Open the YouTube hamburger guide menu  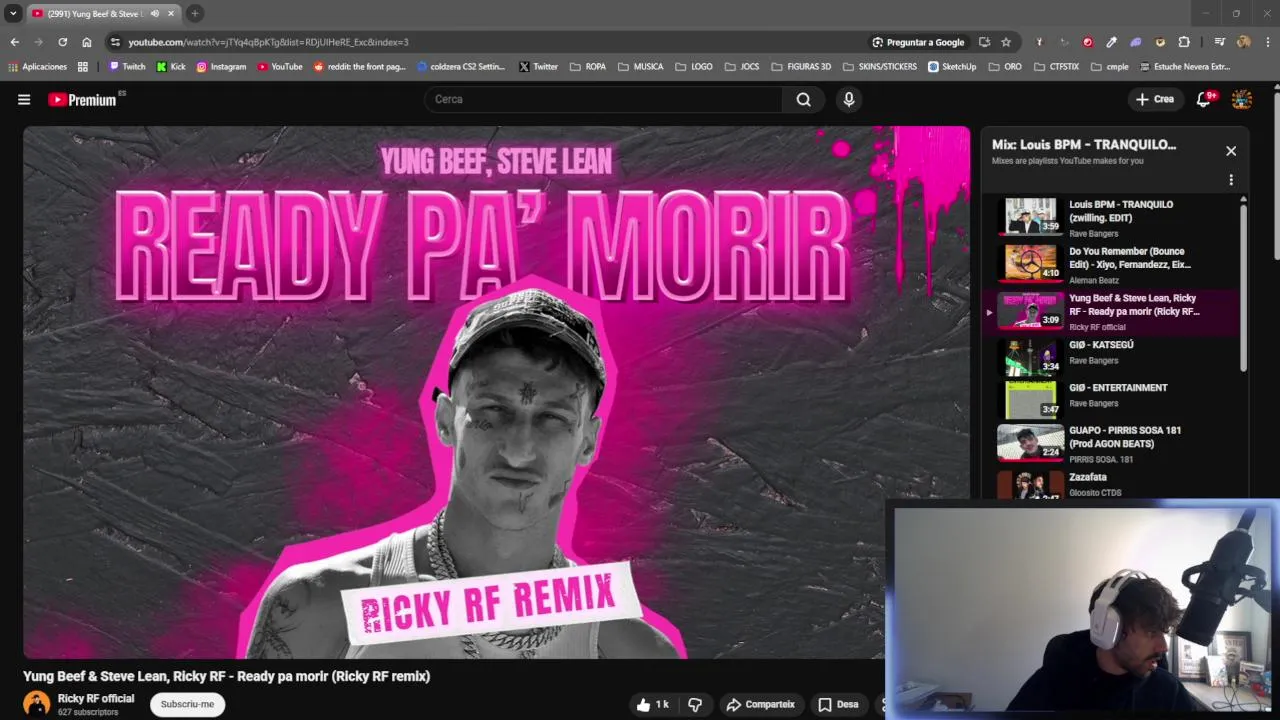click(24, 99)
